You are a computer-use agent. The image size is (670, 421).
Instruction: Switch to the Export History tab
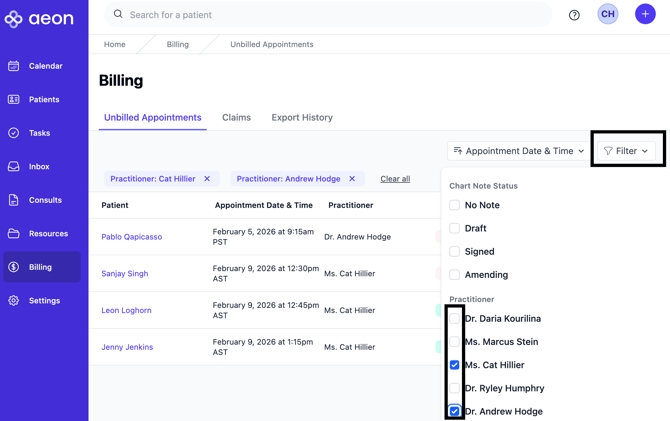[x=302, y=118]
